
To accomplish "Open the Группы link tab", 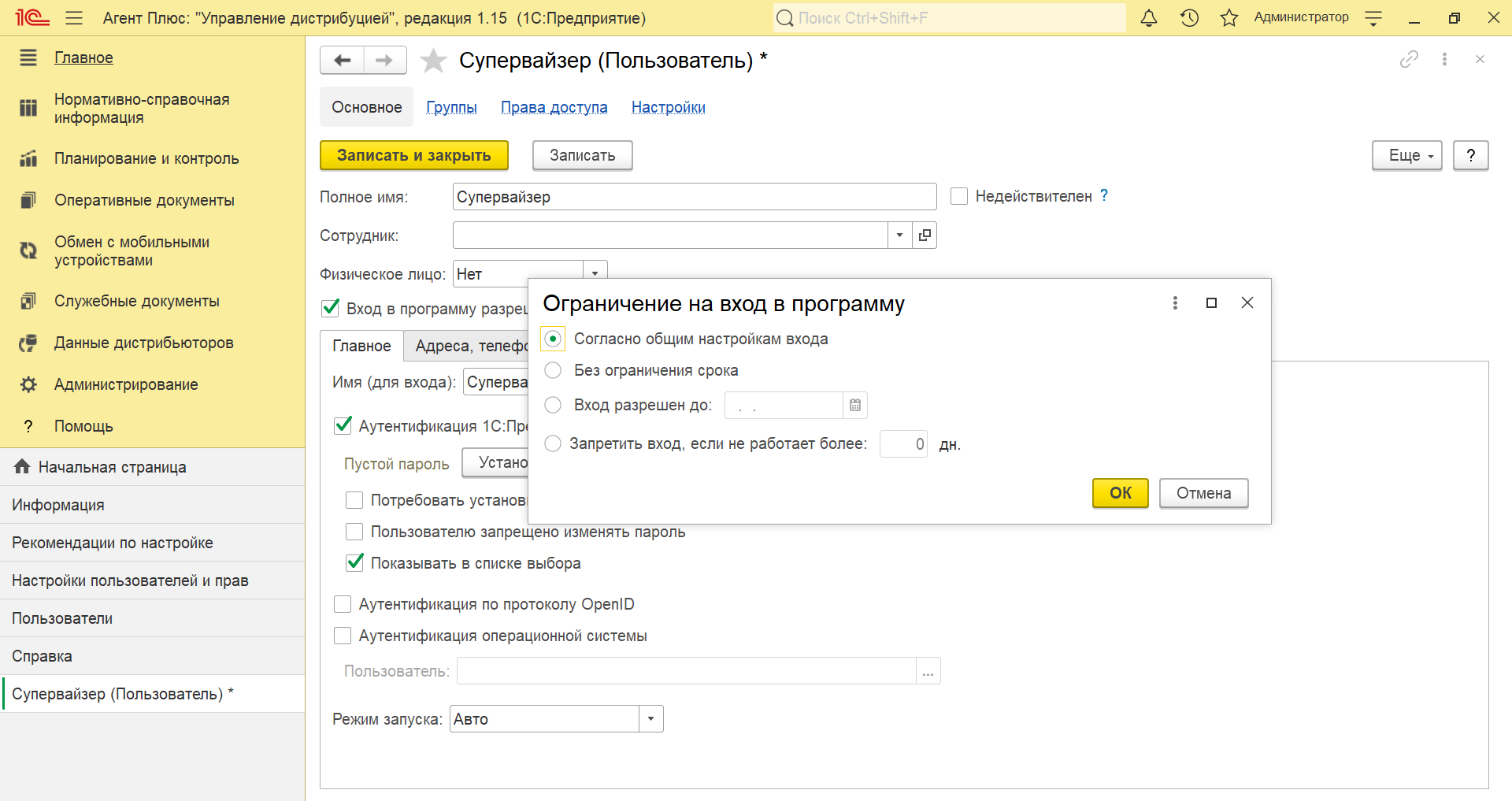I will (451, 107).
